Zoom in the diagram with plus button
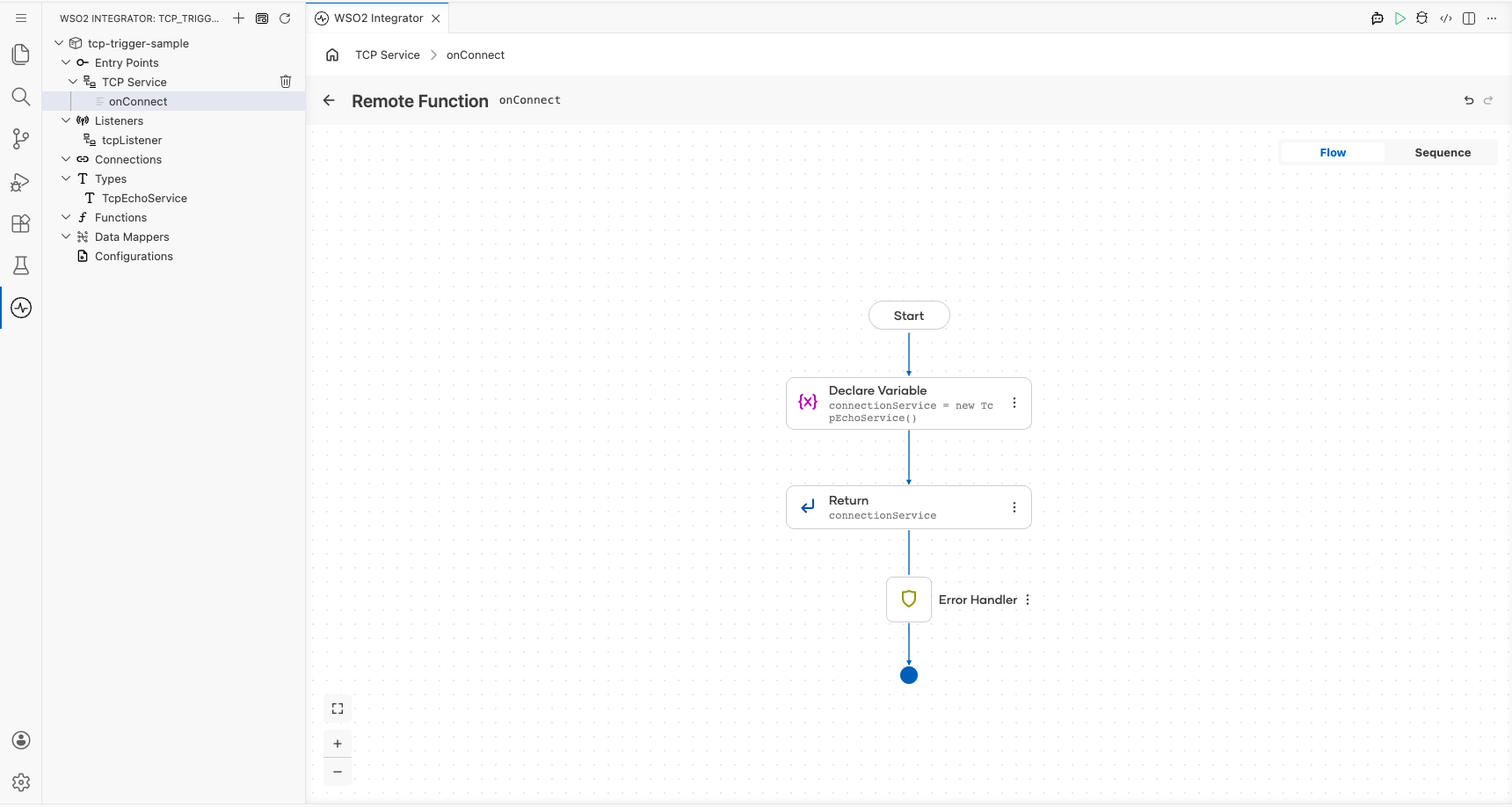 (x=338, y=744)
